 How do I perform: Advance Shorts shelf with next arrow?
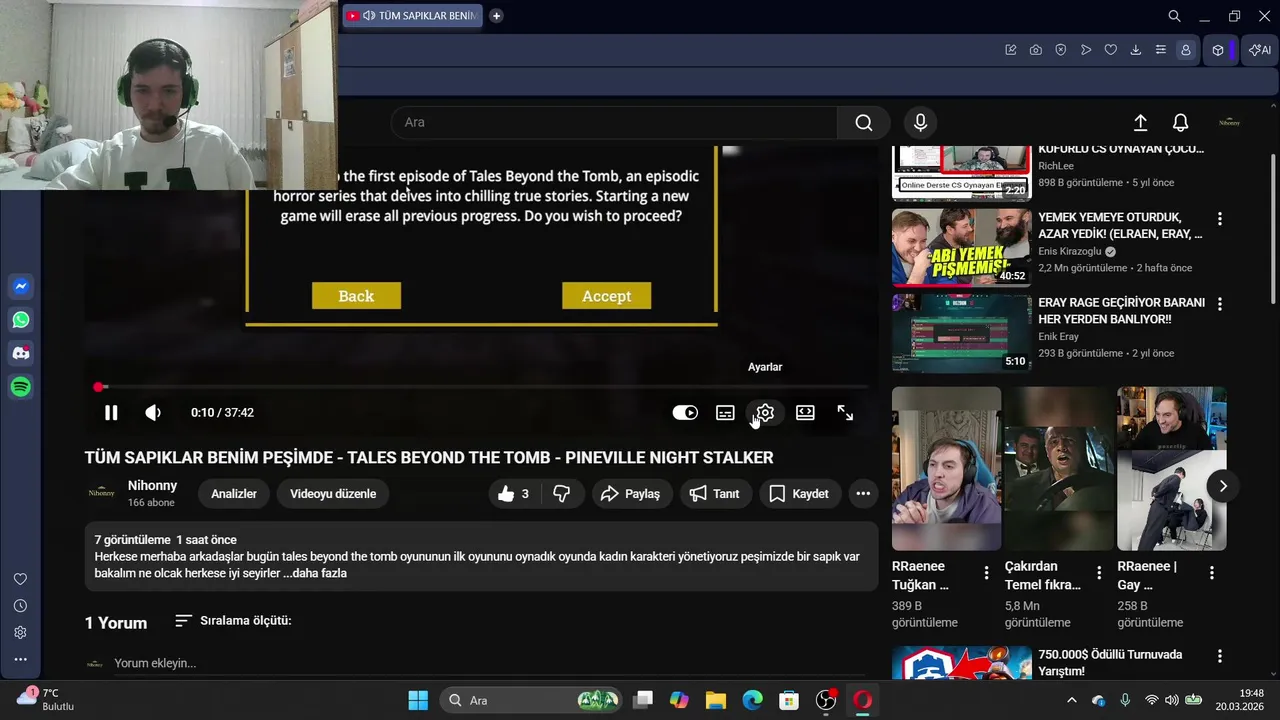pos(1222,486)
